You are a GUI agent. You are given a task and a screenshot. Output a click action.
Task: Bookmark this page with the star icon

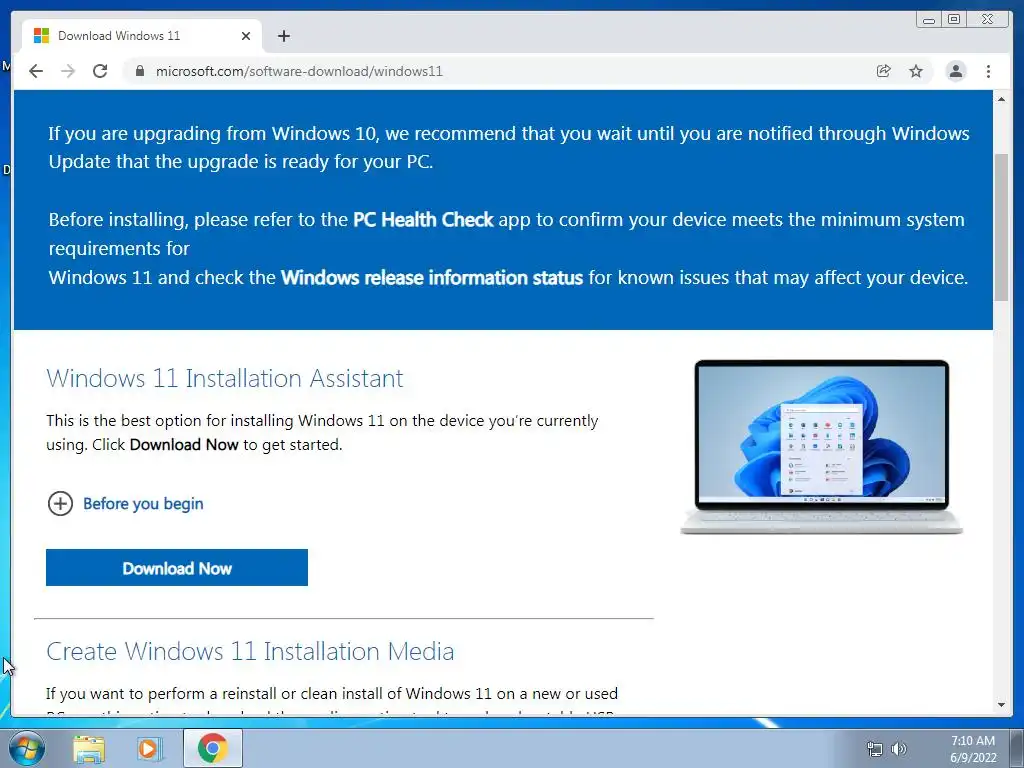(916, 71)
